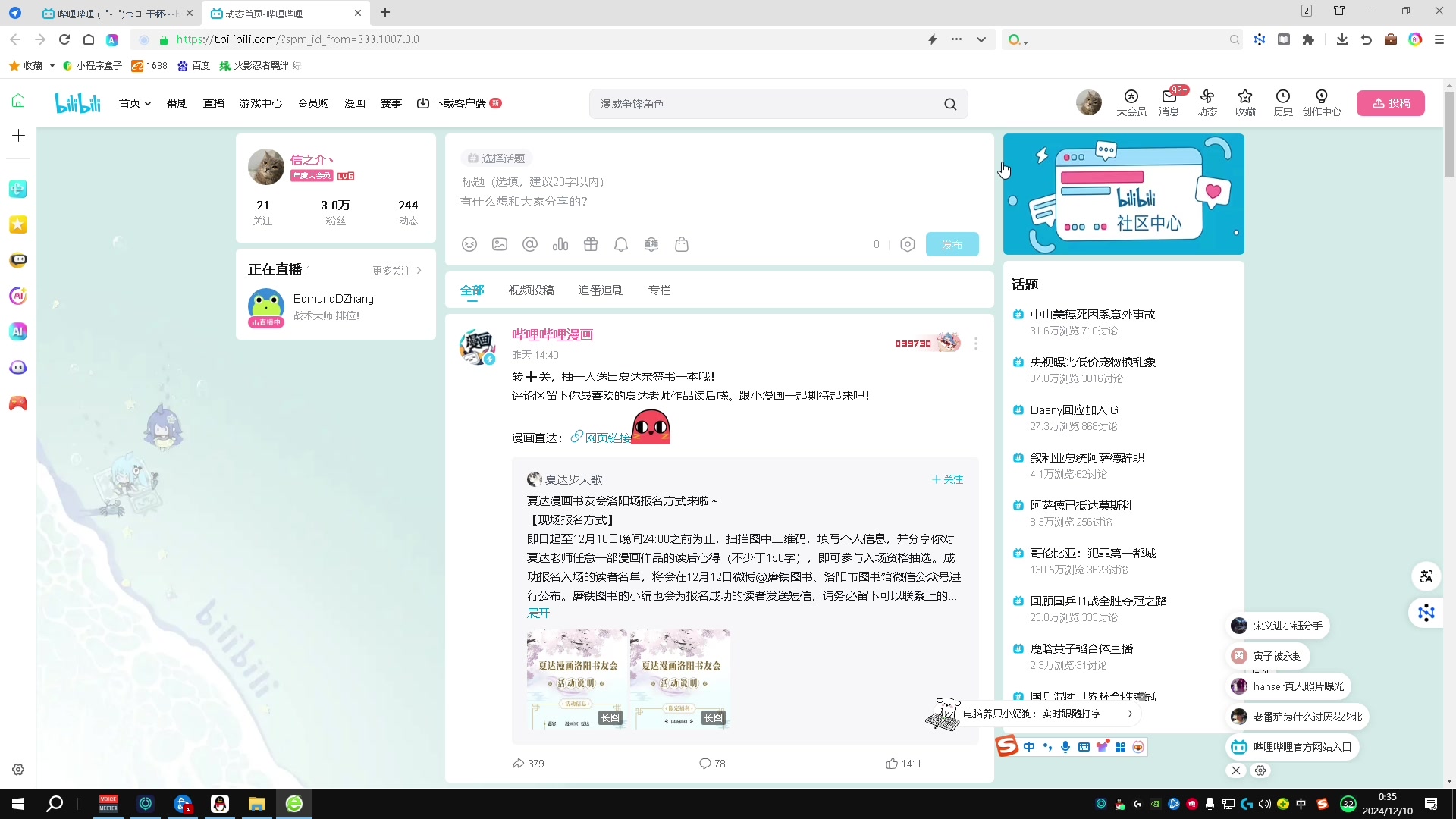Click the browser sidebar plus icon
The height and width of the screenshot is (819, 1456).
pyautogui.click(x=18, y=136)
